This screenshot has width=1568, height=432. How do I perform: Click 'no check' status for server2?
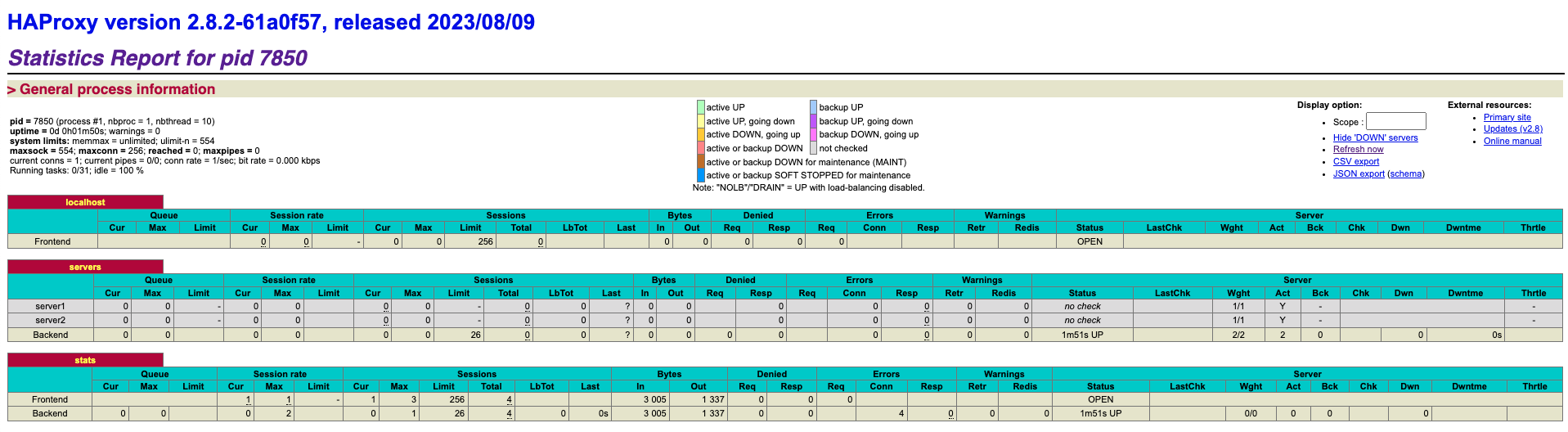coord(1082,320)
